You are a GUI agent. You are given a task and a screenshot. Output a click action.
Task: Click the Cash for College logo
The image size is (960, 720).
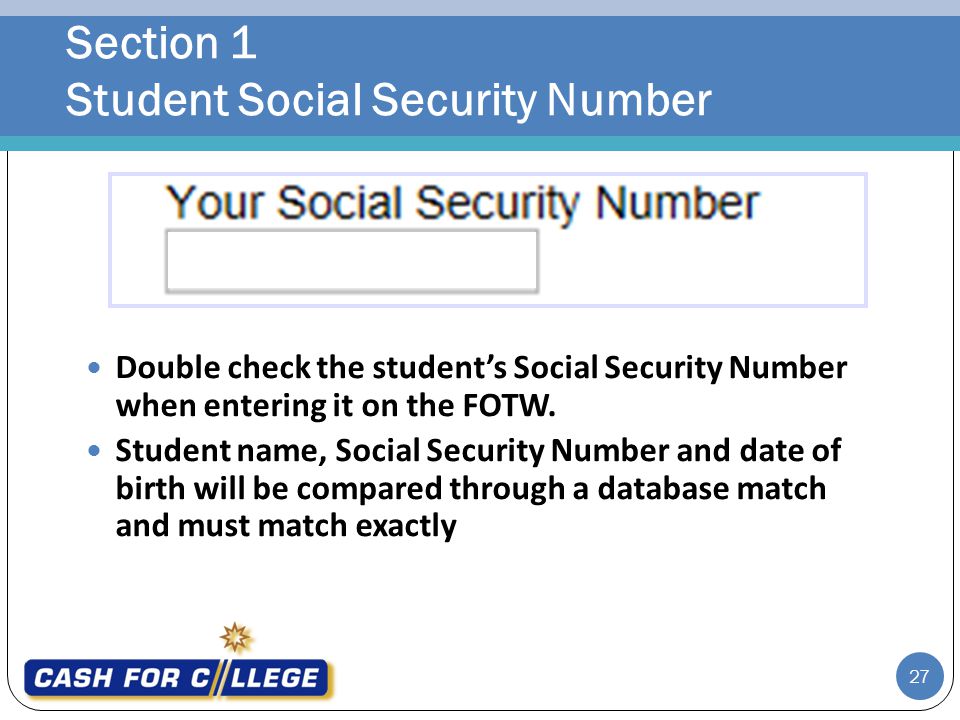177,678
